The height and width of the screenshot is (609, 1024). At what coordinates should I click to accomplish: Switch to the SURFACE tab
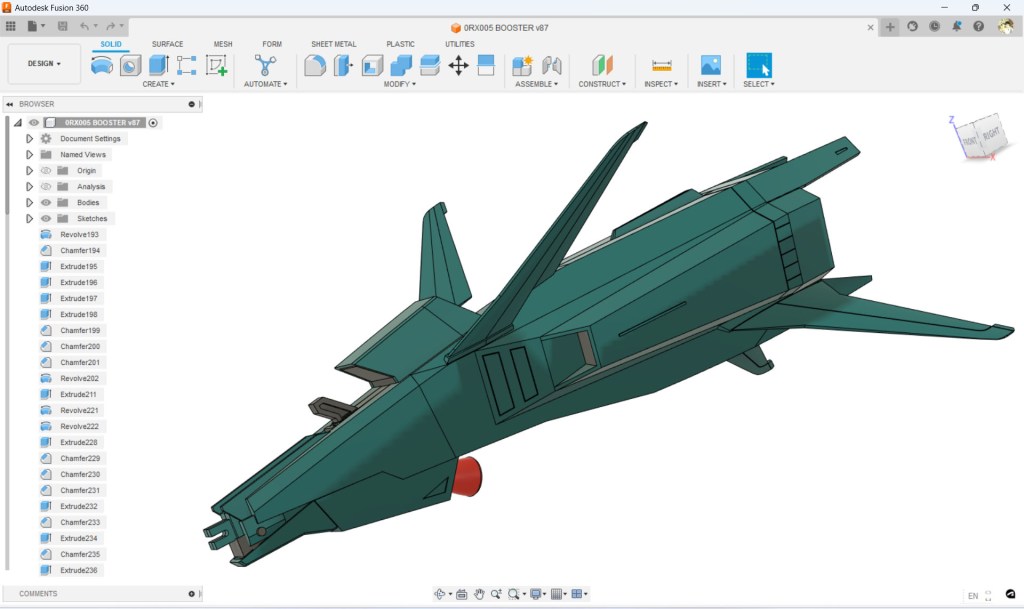coord(167,44)
